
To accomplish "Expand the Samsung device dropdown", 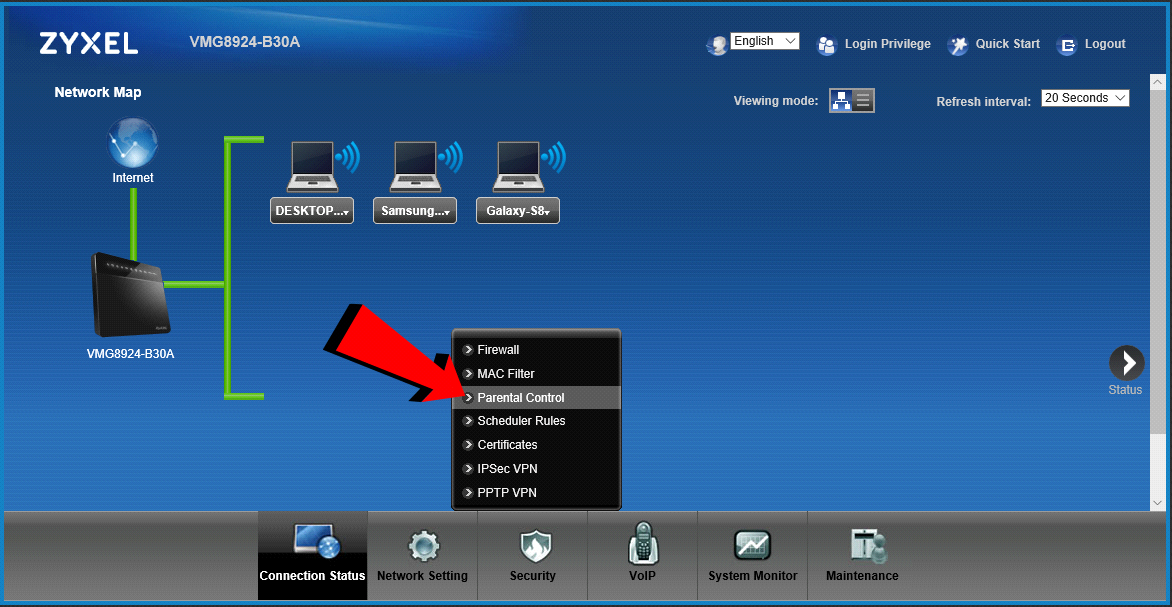I will 415,211.
